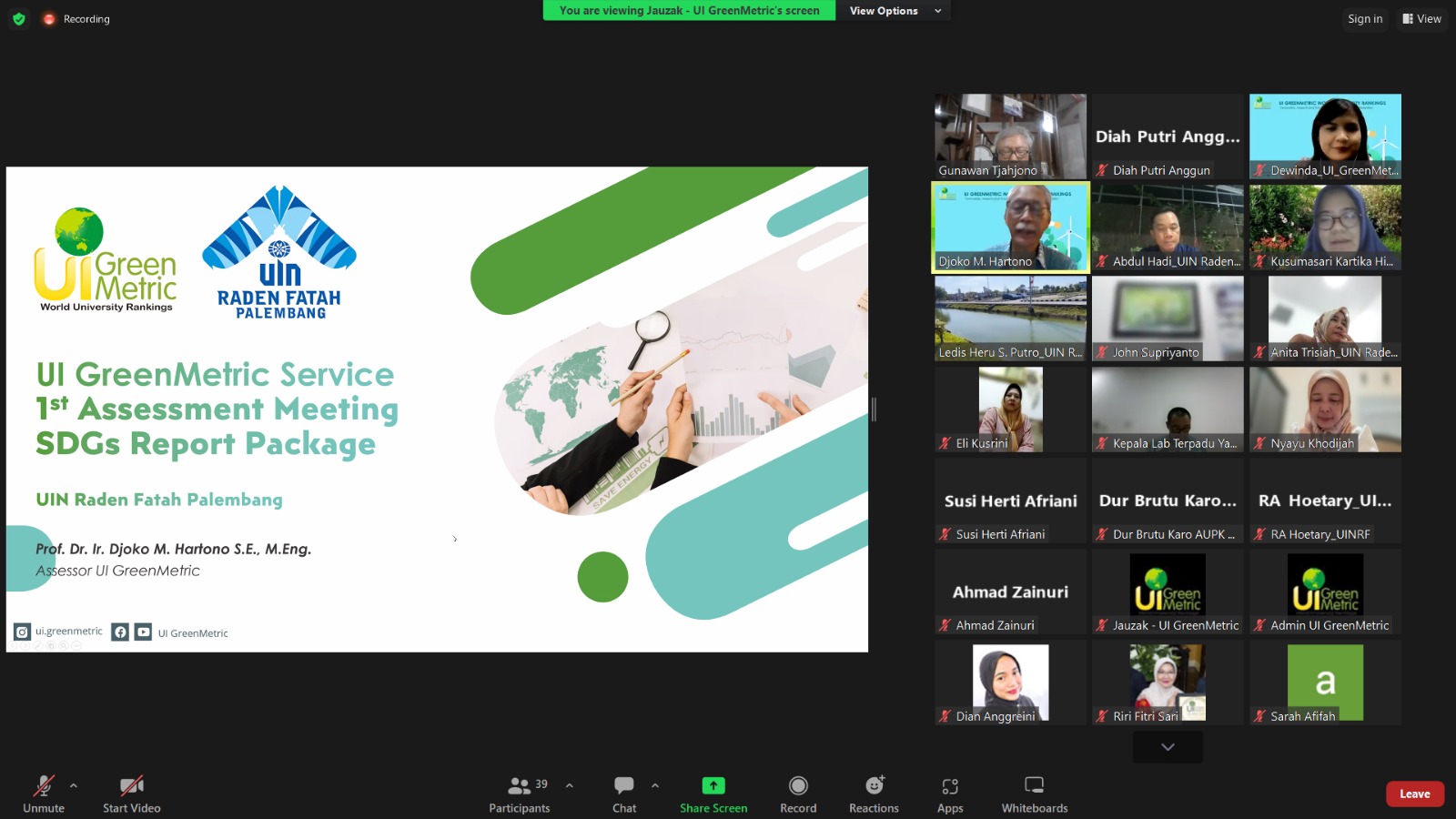This screenshot has height=819, width=1456.
Task: Click muted mic icon on Nyayu Khodijah tile
Action: (x=1259, y=443)
